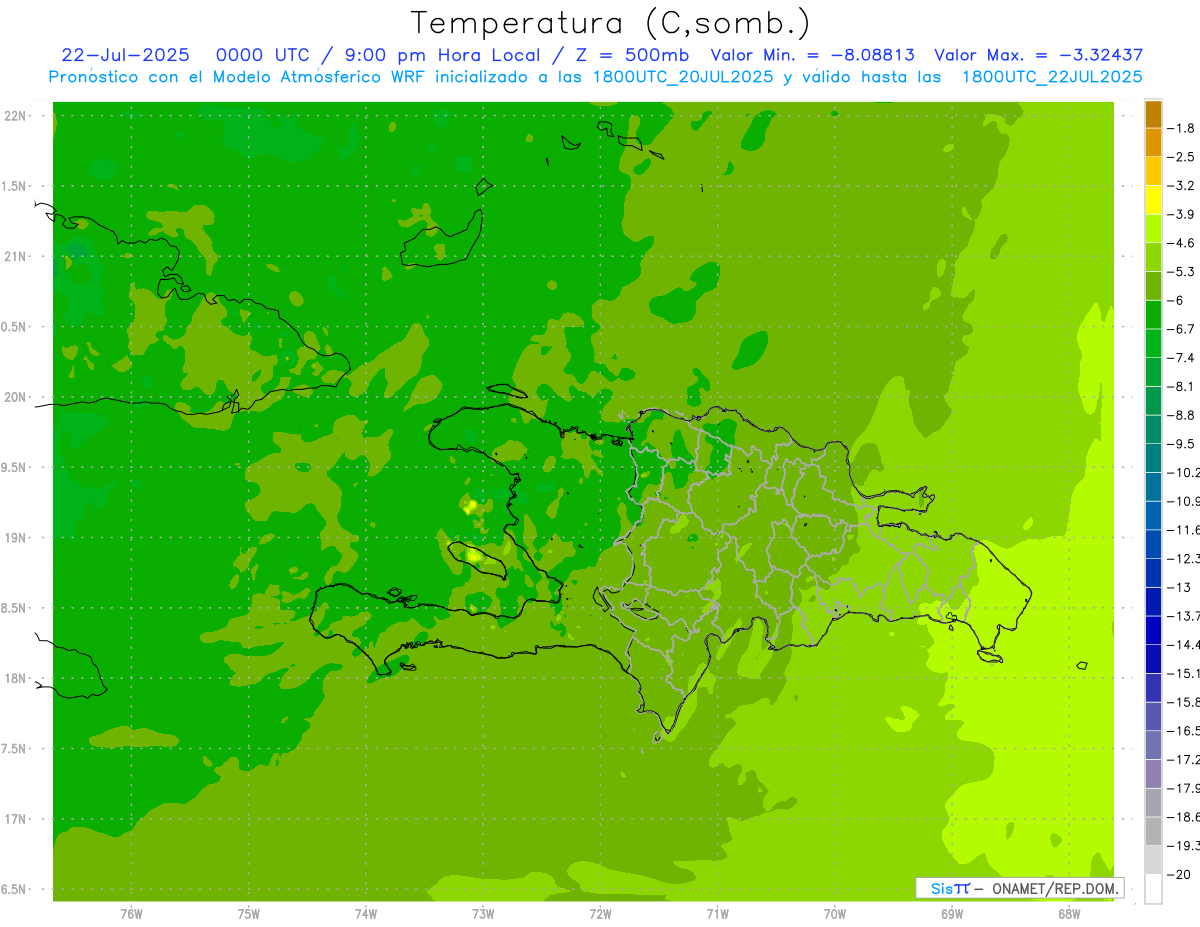The width and height of the screenshot is (1200, 927).
Task: Click the green swatch between -6 and -6.7
Action: pos(1153,315)
